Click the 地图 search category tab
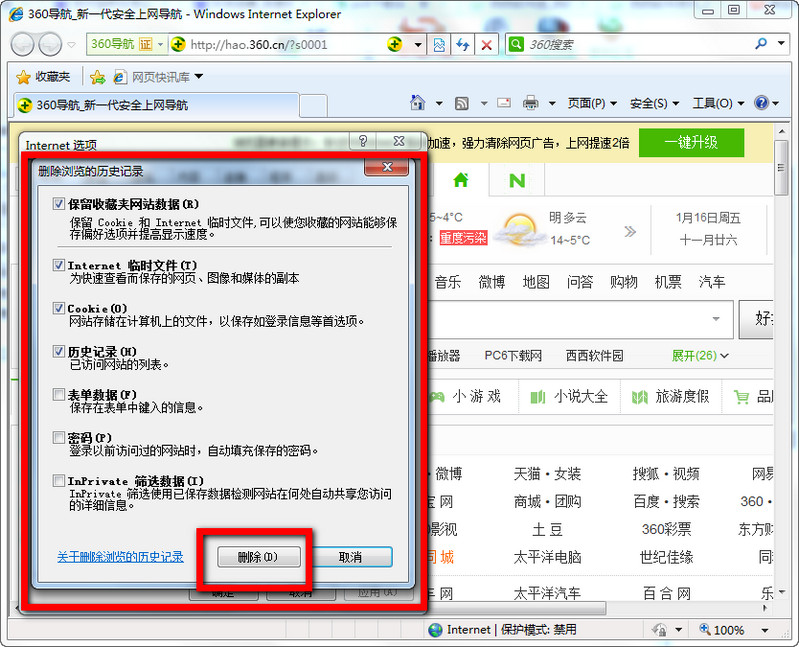 pyautogui.click(x=536, y=282)
